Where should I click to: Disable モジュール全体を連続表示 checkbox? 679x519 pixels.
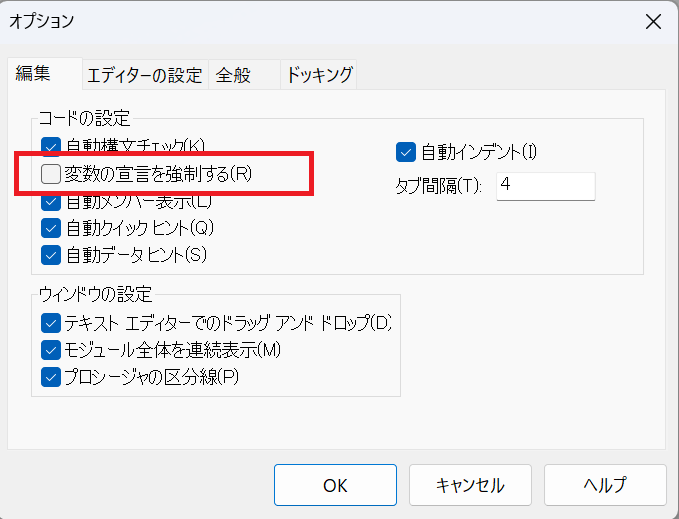52,350
